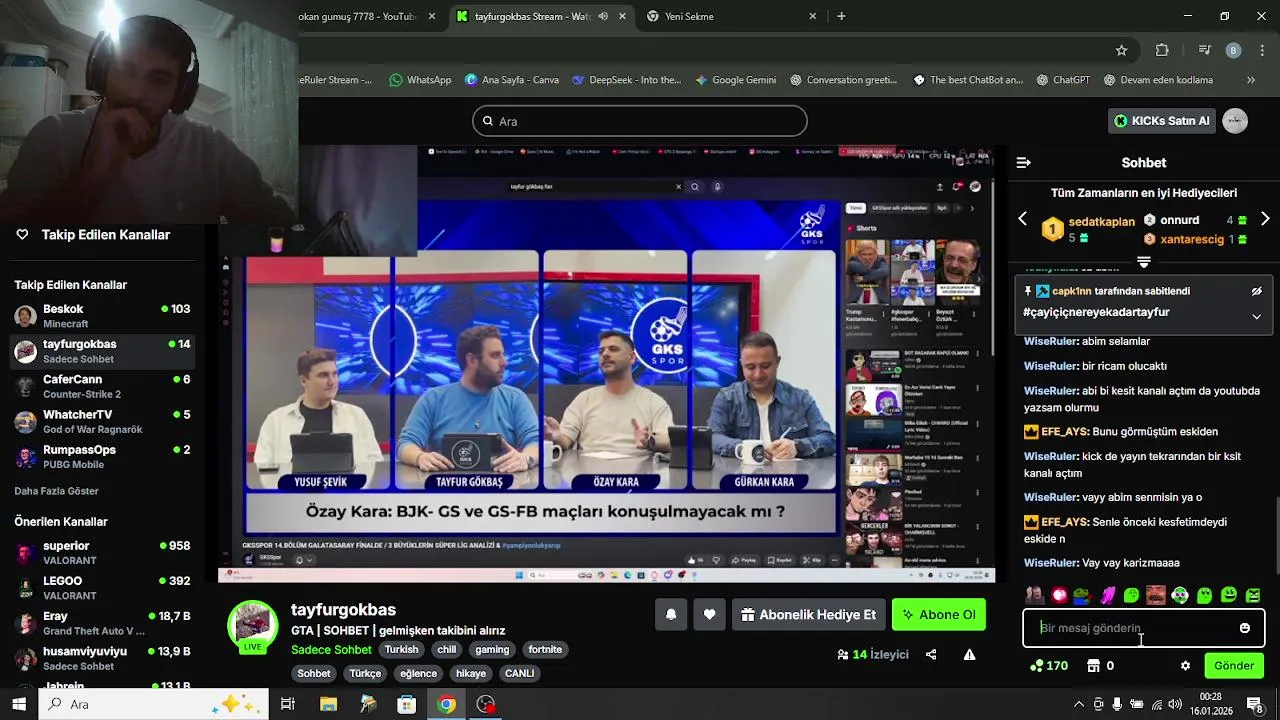Select the eğlence tag
Image resolution: width=1280 pixels, height=720 pixels.
point(419,674)
